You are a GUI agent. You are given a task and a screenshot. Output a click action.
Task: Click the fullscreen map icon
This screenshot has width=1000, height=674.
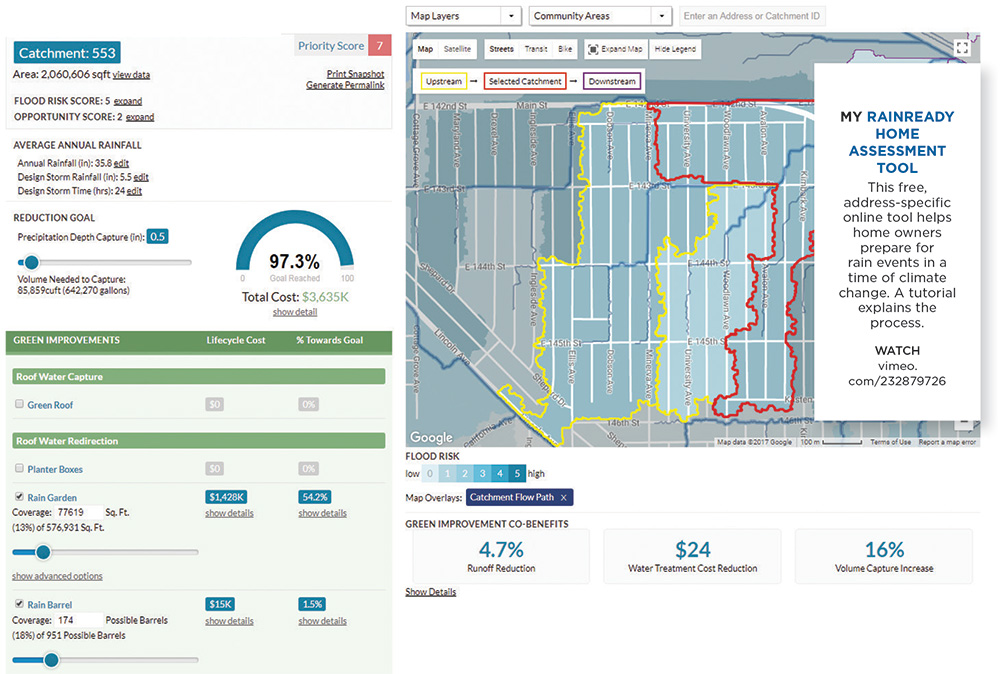962,47
